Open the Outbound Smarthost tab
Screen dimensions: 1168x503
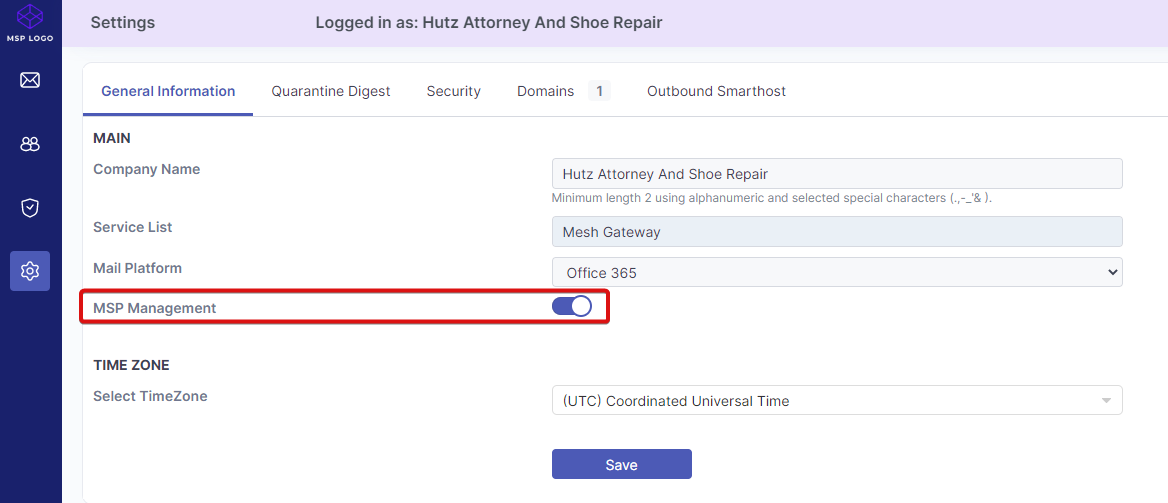point(716,91)
